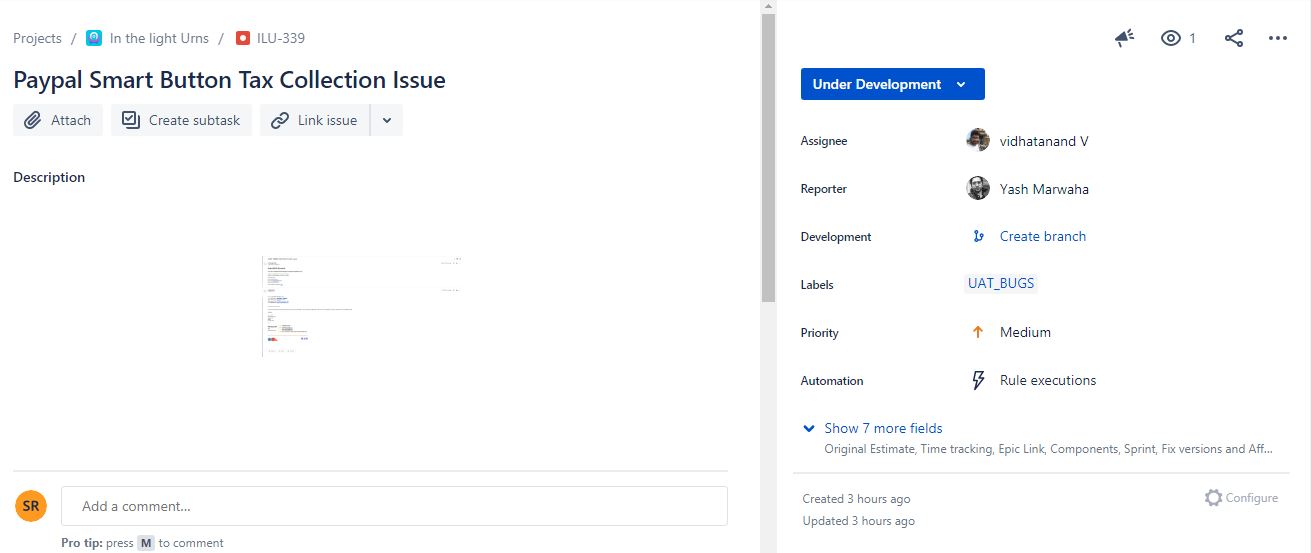1311x553 pixels.
Task: Click Create subtask button
Action: click(x=181, y=120)
